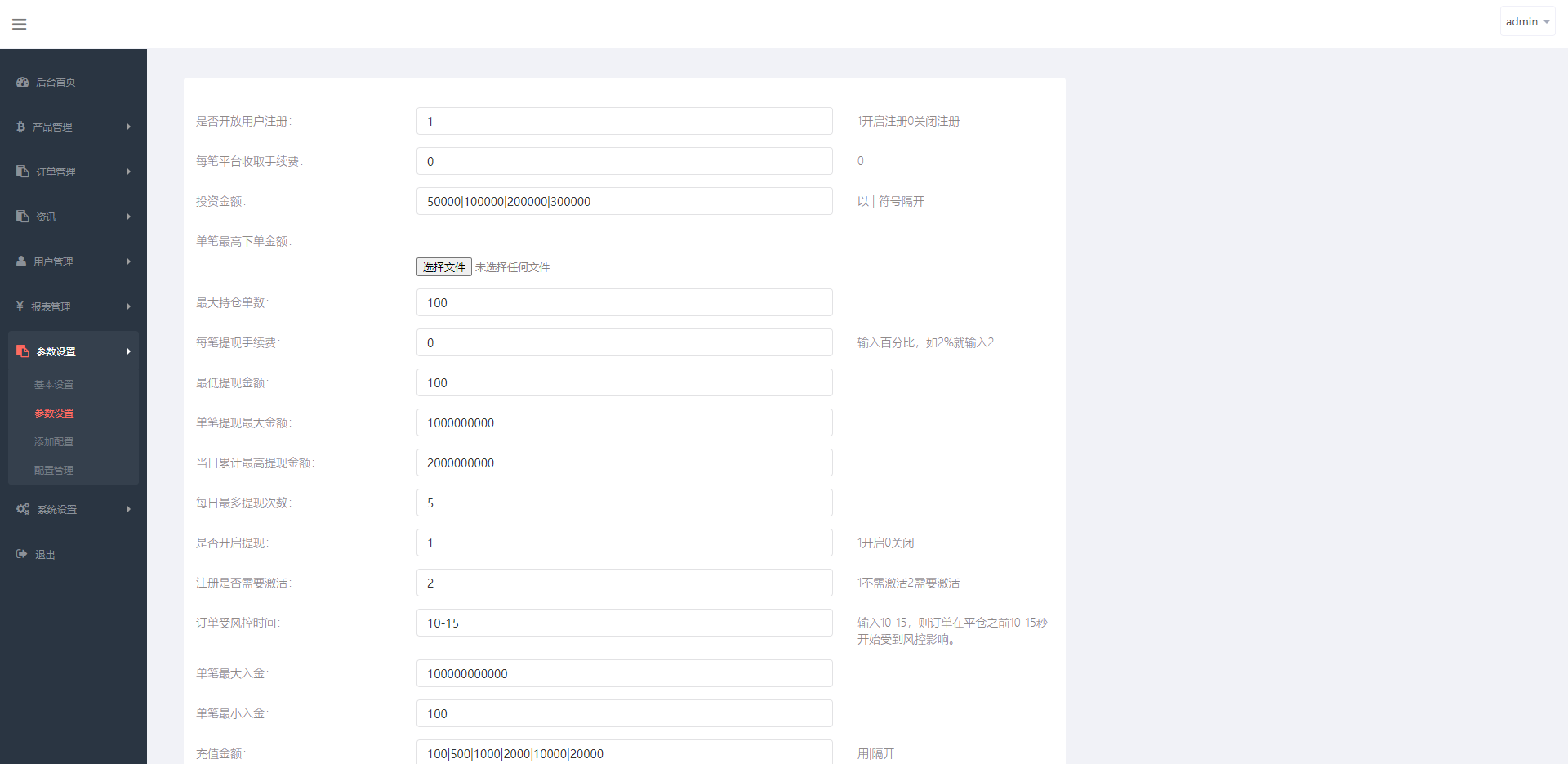Click the hint text 1开启注册0关闭注册

point(908,121)
